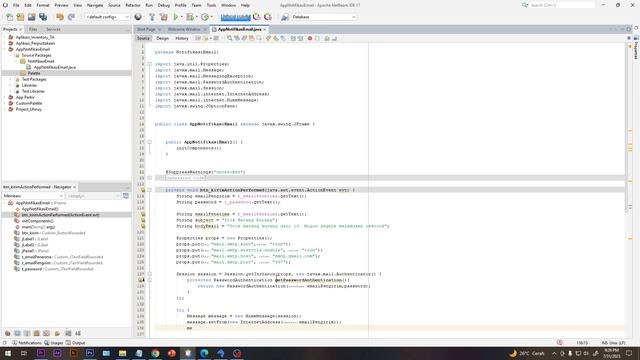
Task: Click the New Project toolbar icon
Action: point(20,17)
